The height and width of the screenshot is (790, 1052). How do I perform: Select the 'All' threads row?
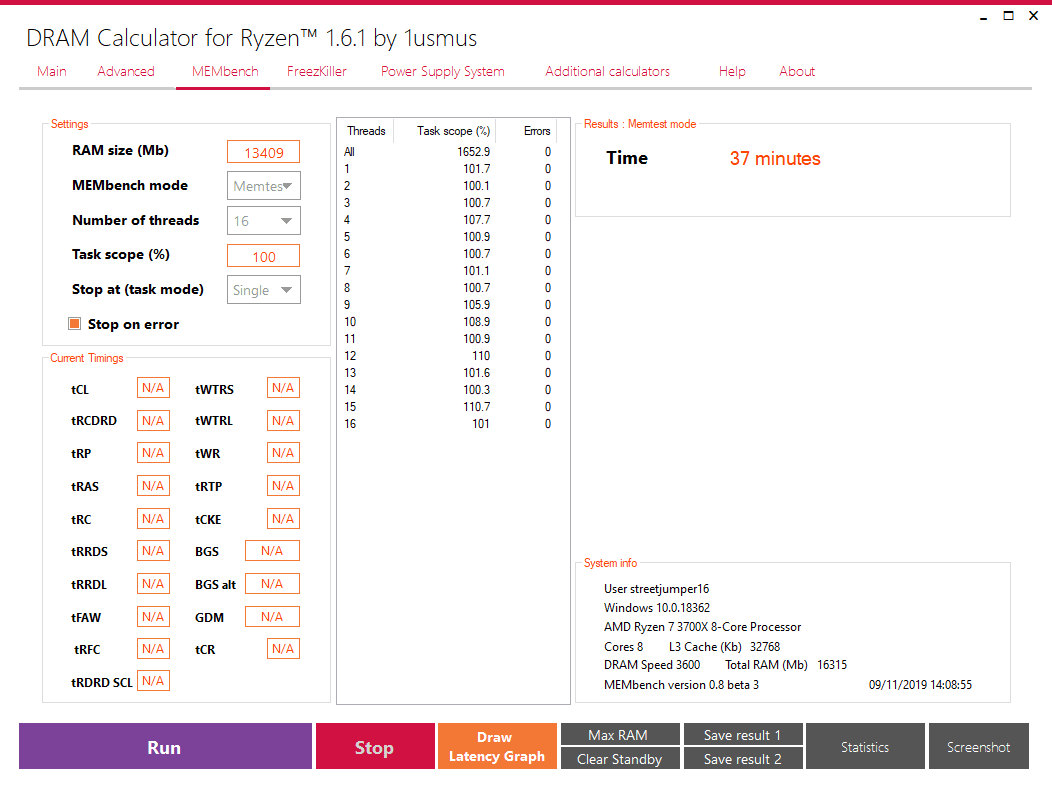(x=448, y=152)
